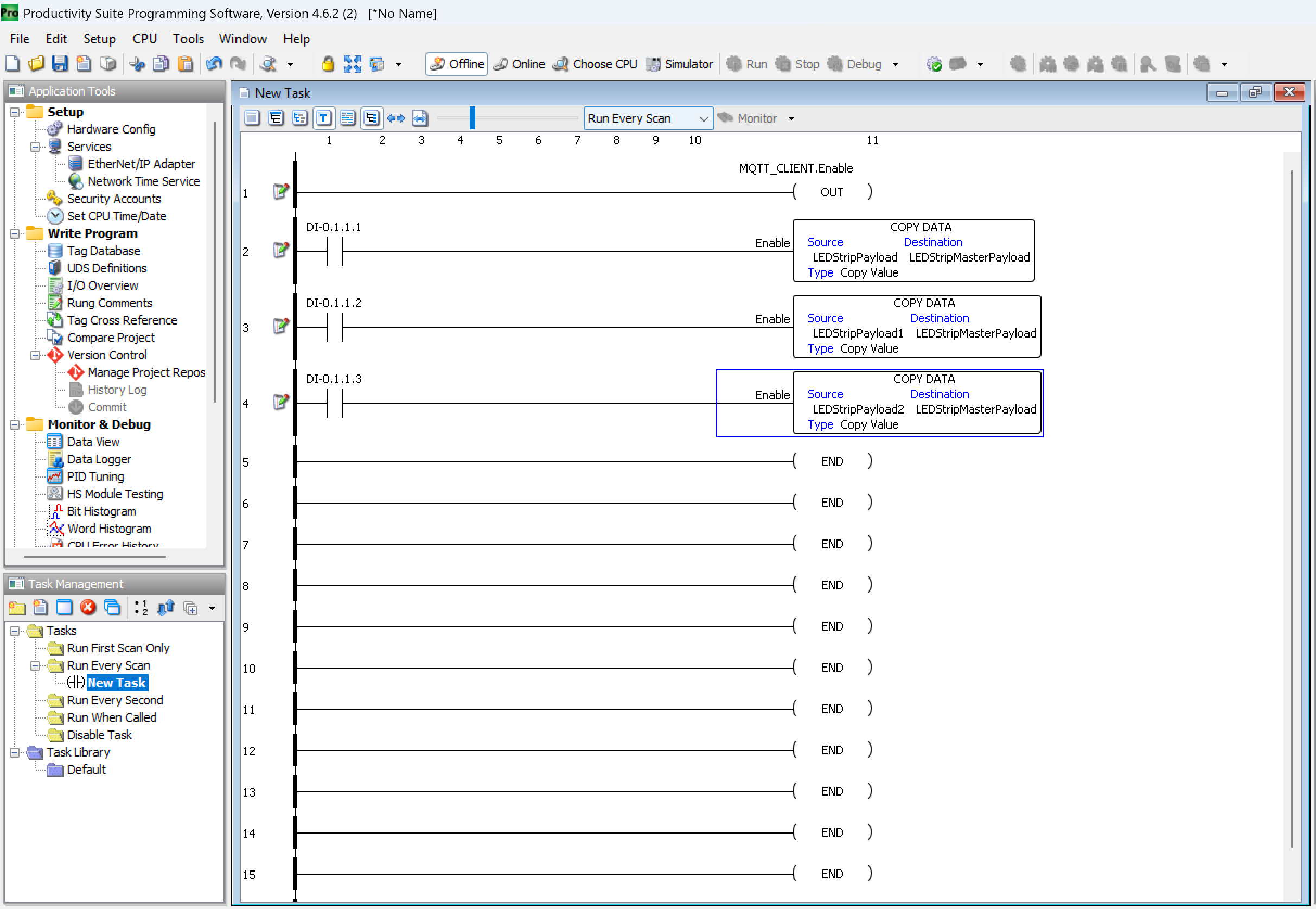Click the END coil on rung 5
1316x909 pixels.
pos(832,461)
